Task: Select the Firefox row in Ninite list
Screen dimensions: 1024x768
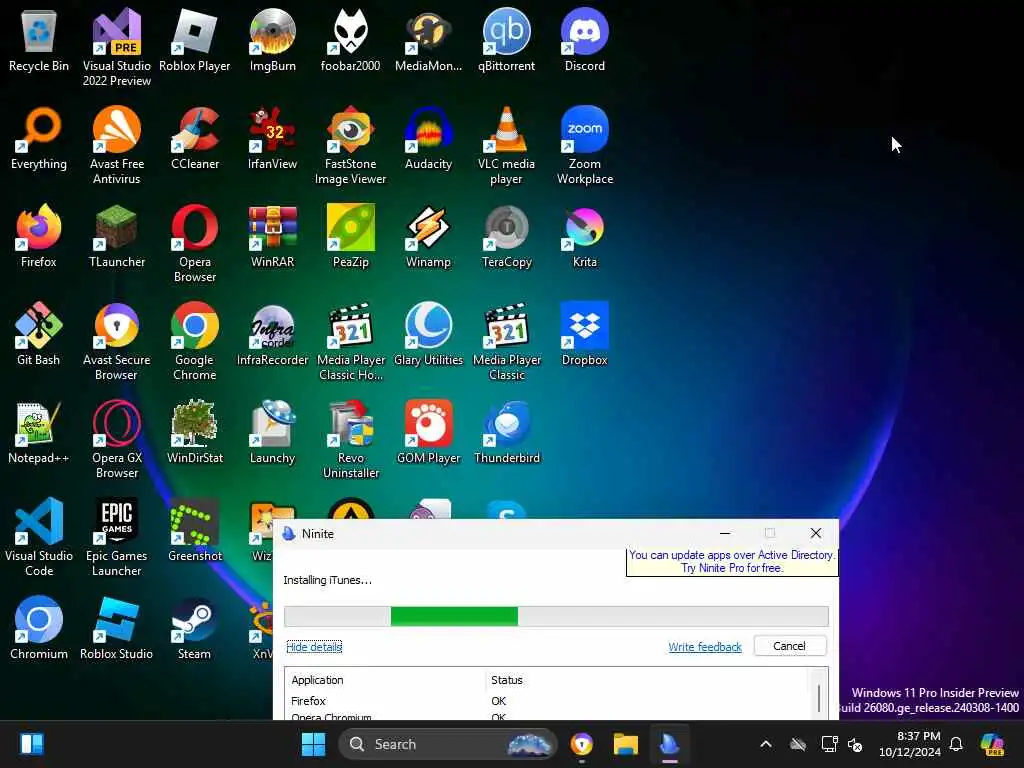Action: 547,701
